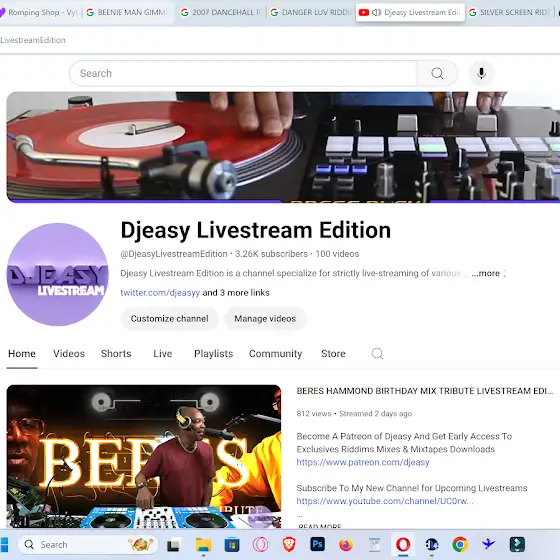Click the round dark icon beside Chrome in the taskbar
Viewport: 560px width, 560px height.
click(x=431, y=545)
